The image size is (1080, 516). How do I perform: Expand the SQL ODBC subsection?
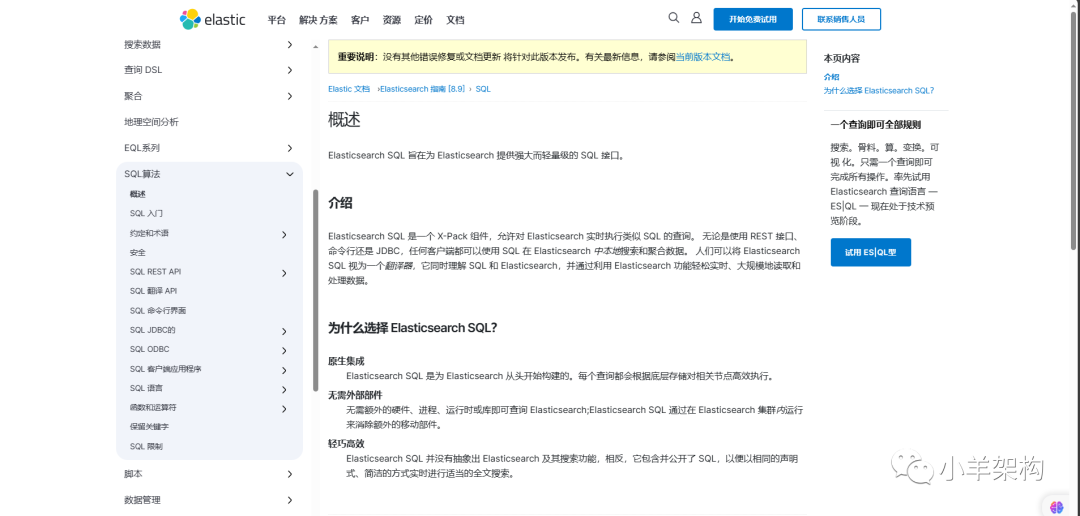(284, 351)
